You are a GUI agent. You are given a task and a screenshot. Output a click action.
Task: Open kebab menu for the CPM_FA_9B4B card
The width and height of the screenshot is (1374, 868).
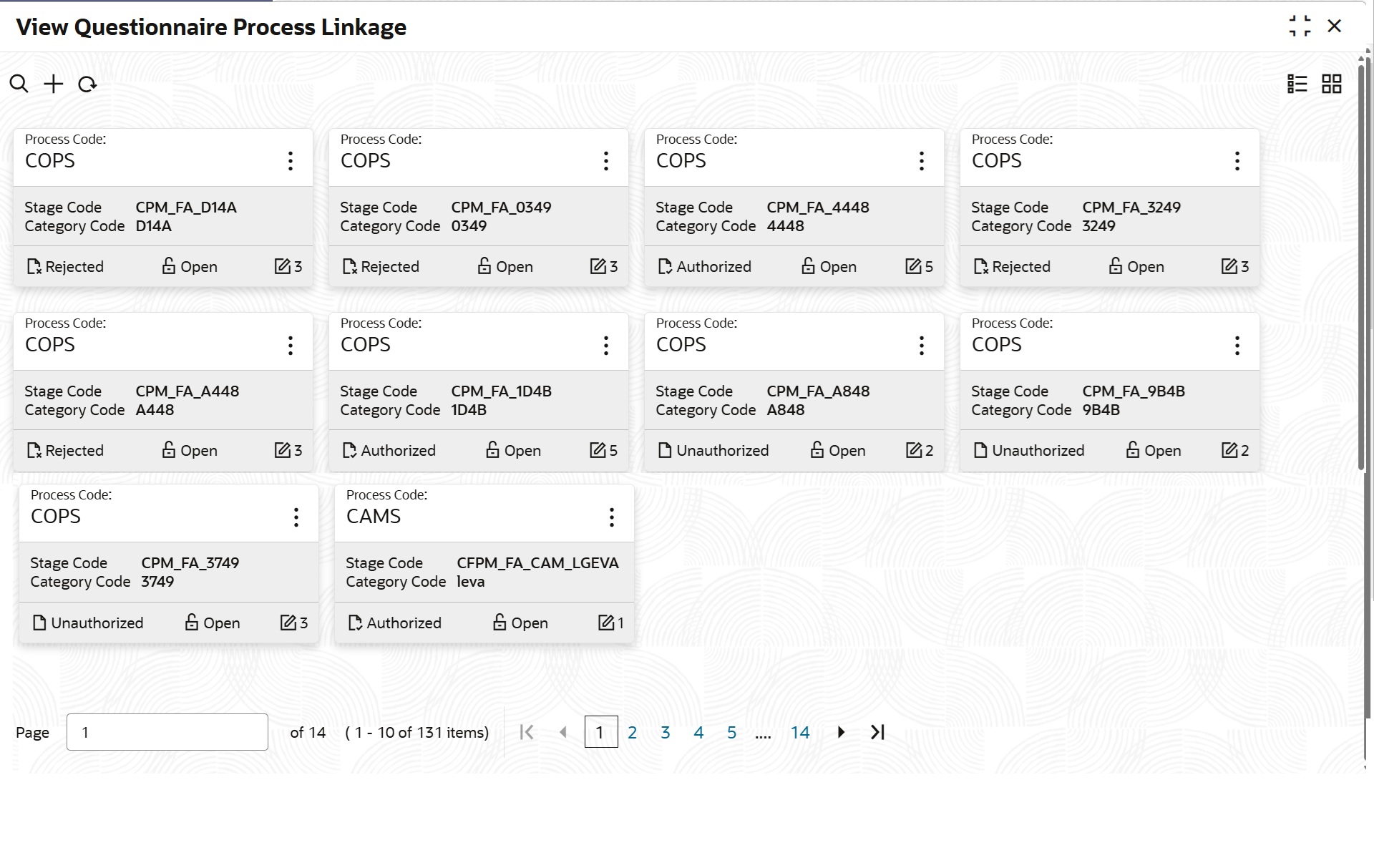(x=1237, y=346)
